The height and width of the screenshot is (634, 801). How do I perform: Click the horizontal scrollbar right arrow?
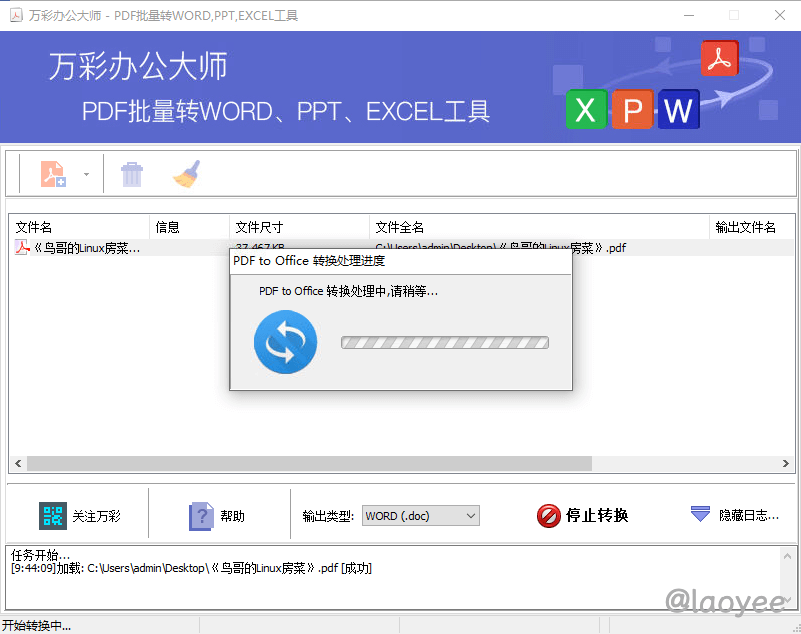pos(787,464)
